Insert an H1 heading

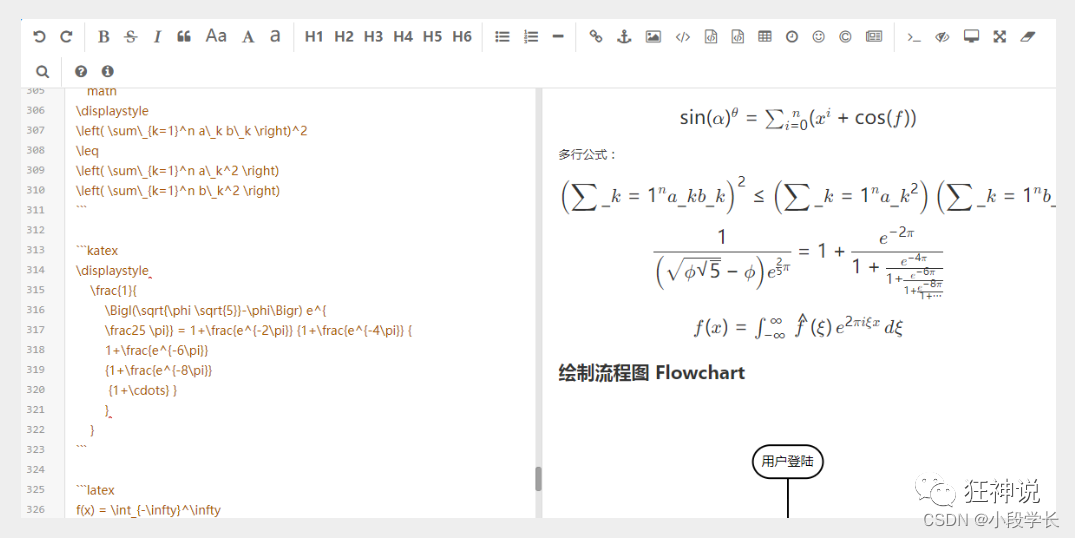pyautogui.click(x=314, y=37)
